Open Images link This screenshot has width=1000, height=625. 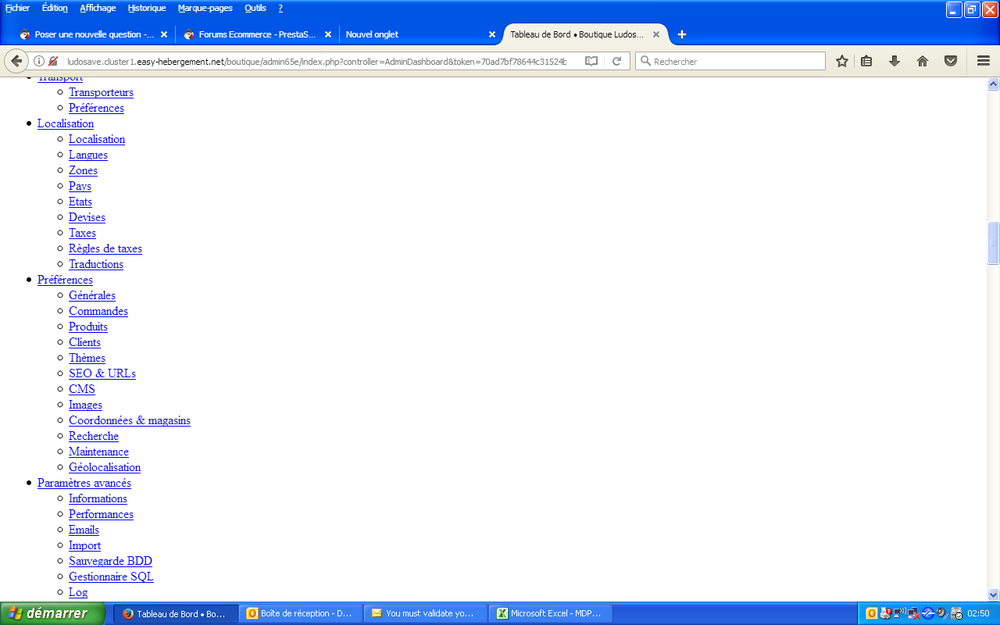point(85,405)
